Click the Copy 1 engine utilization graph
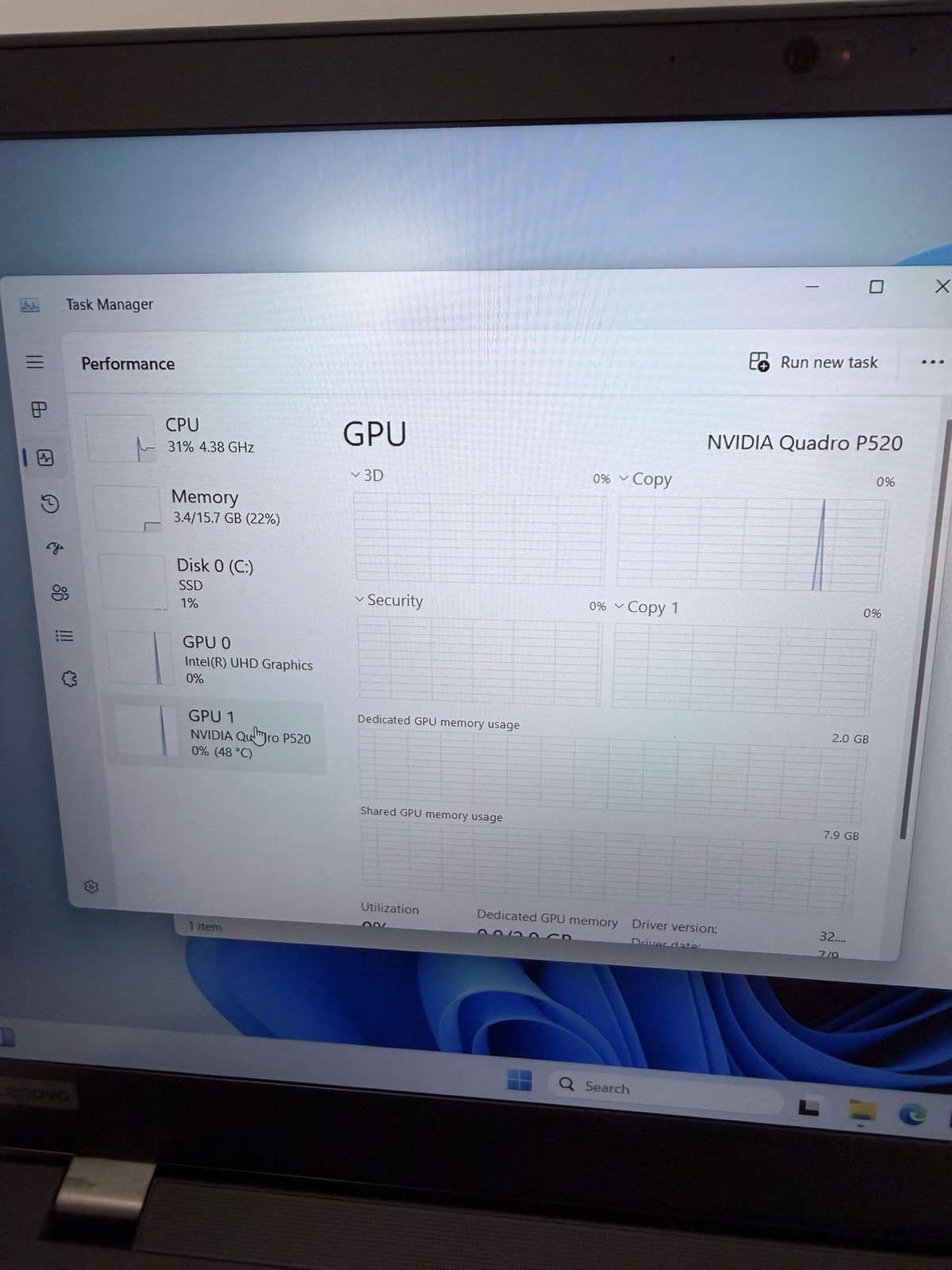Viewport: 952px width, 1270px height. (744, 669)
